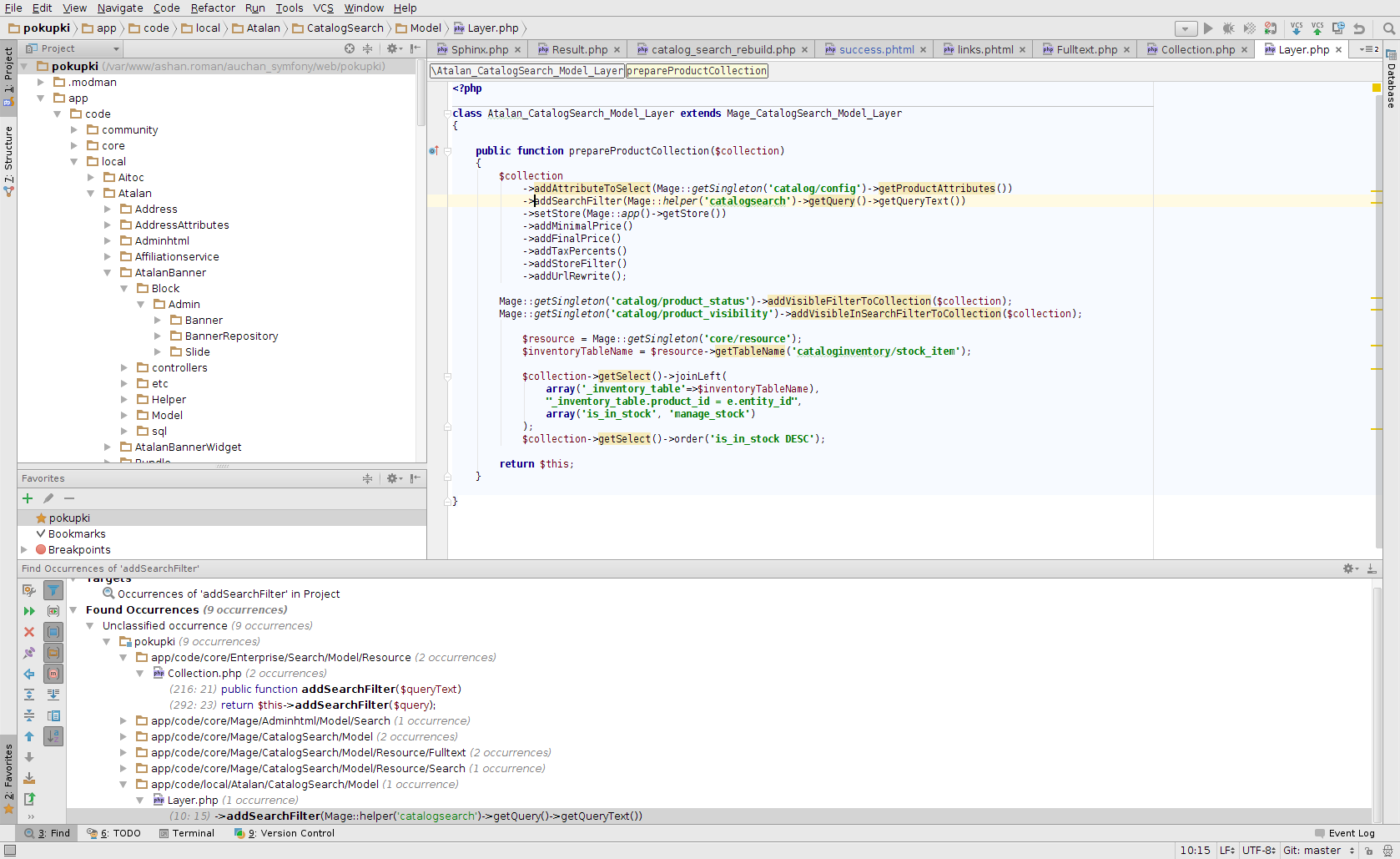The height and width of the screenshot is (859, 1400).
Task: Pin the Find results tab
Action: point(29,653)
